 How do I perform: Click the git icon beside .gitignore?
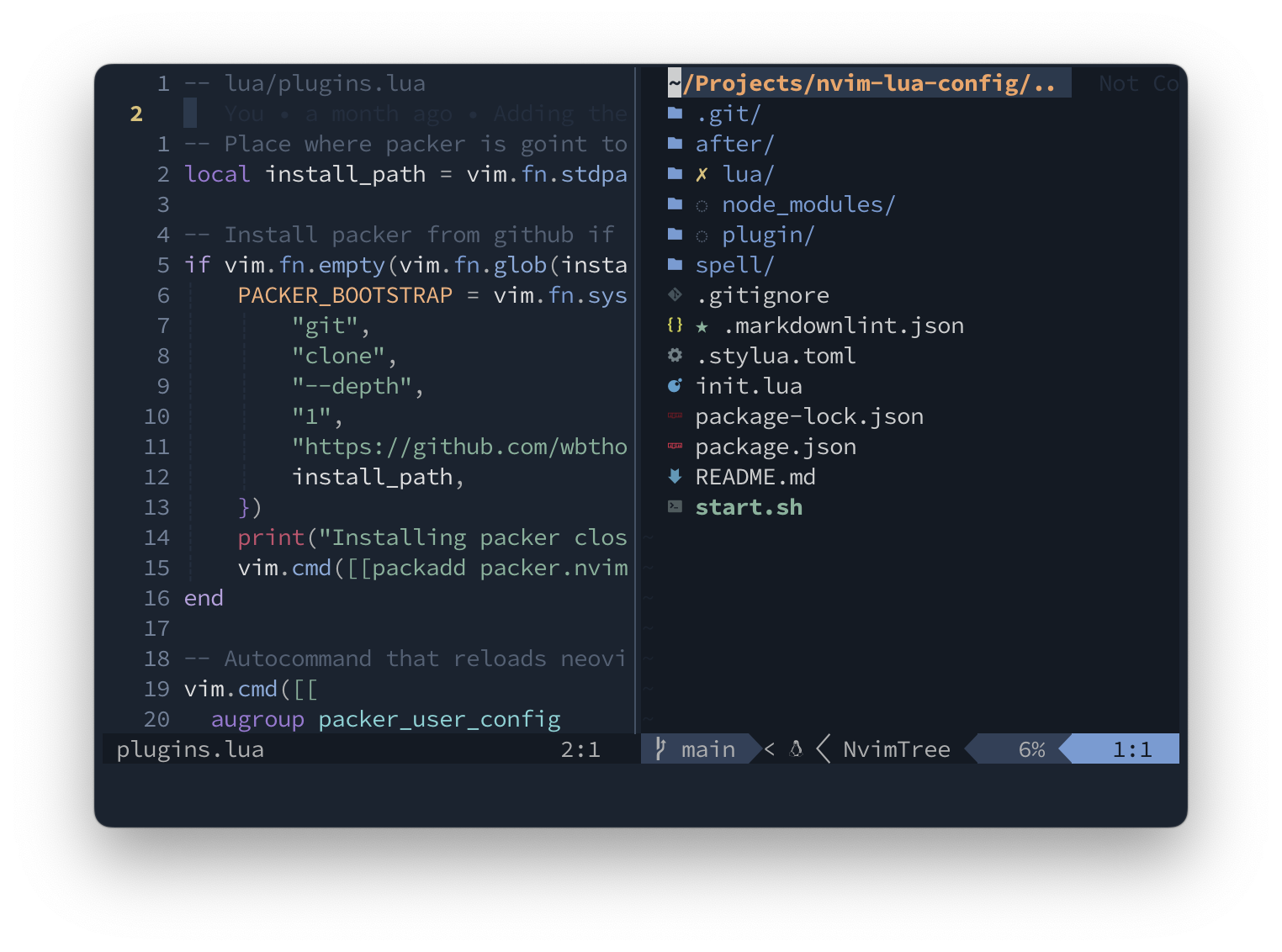(x=675, y=294)
